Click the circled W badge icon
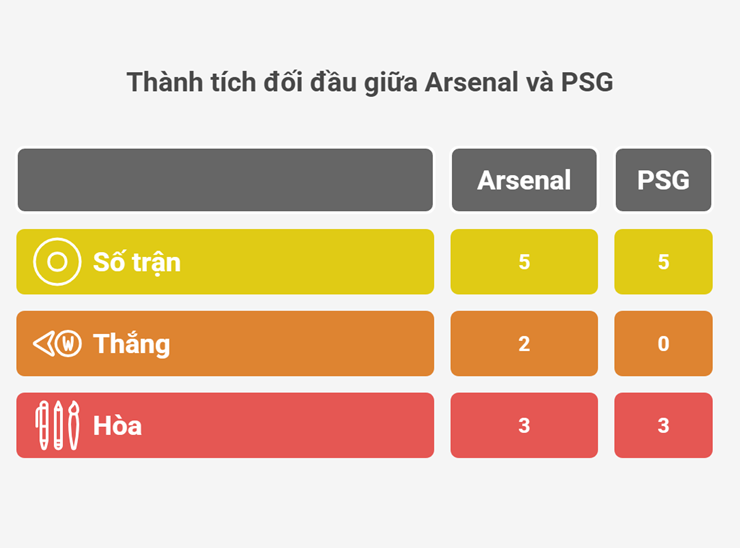 (69, 344)
